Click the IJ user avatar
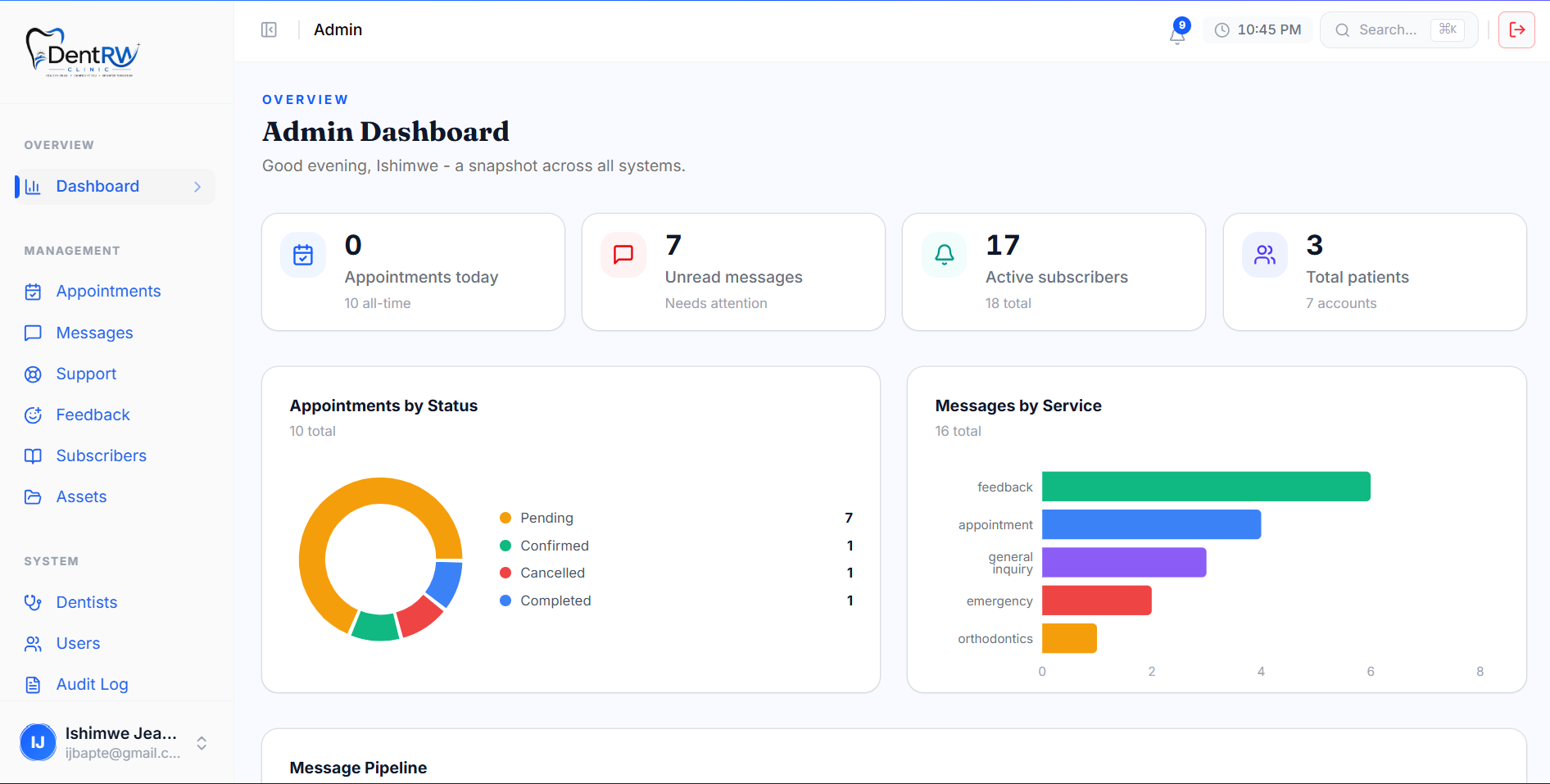Image resolution: width=1550 pixels, height=784 pixels. tap(38, 742)
